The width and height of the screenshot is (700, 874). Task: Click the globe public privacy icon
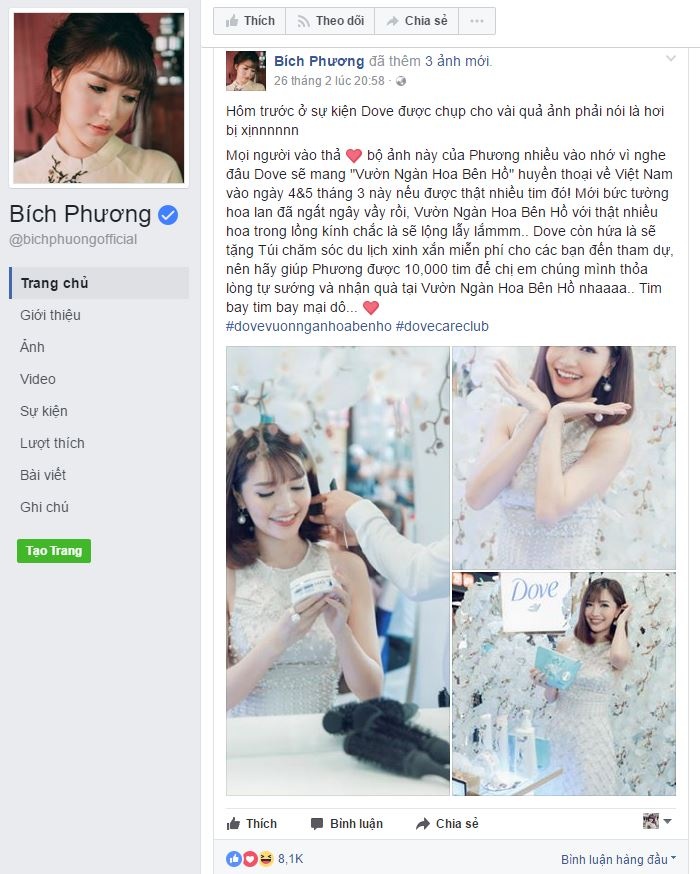tap(401, 81)
